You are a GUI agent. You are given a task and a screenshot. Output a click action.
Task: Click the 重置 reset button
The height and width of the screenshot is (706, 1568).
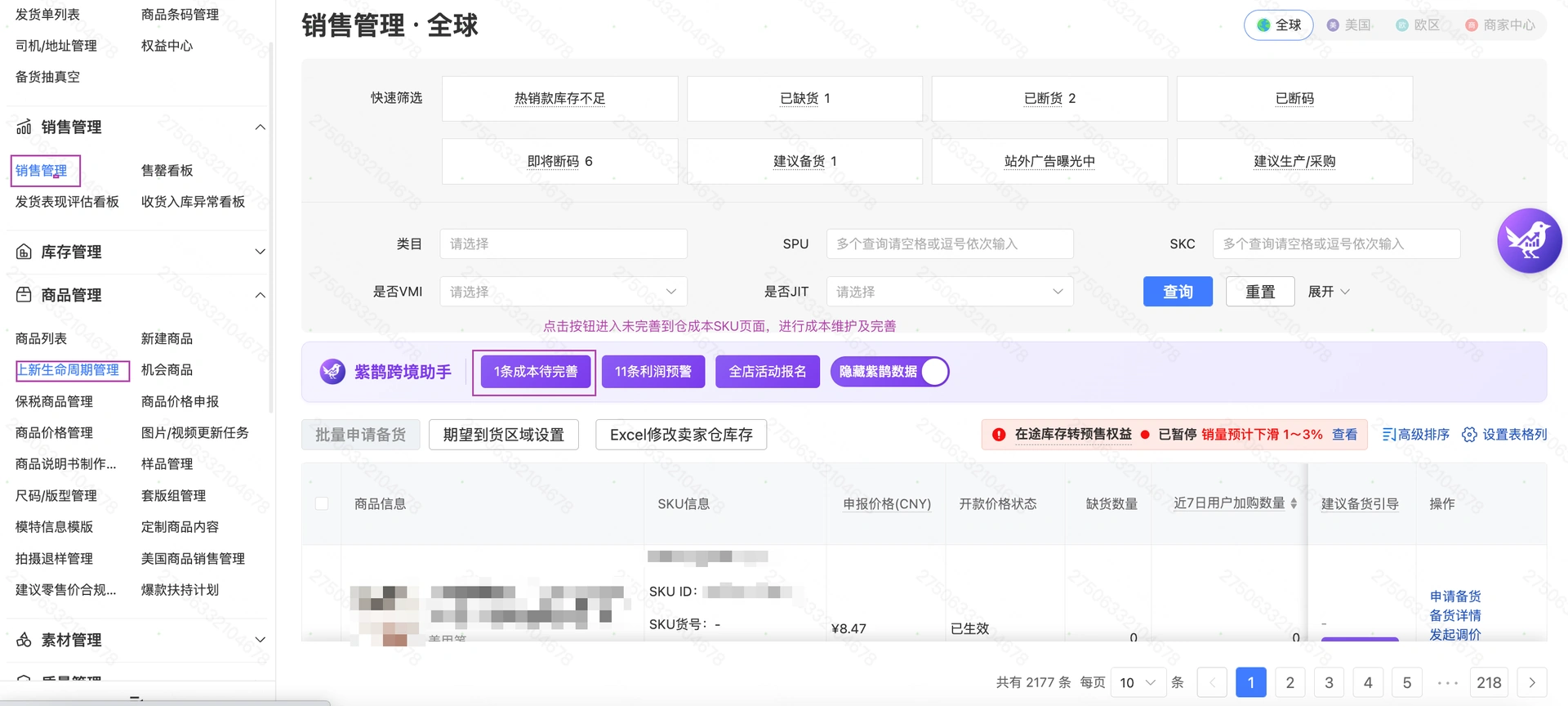pos(1260,292)
